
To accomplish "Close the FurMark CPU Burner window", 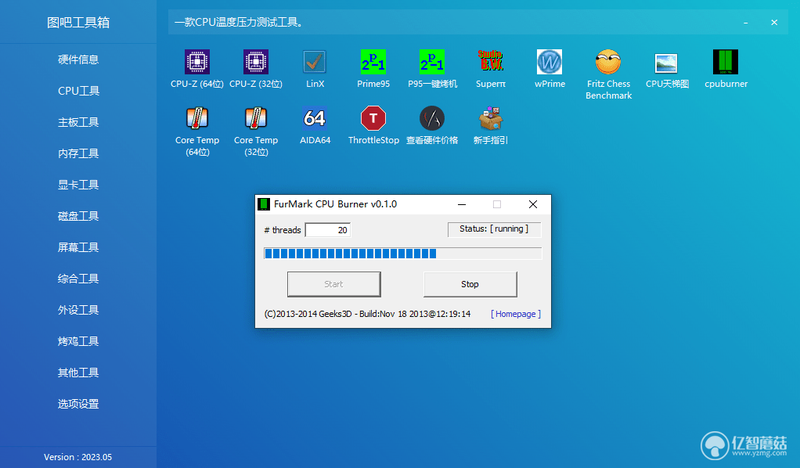I will (x=533, y=204).
